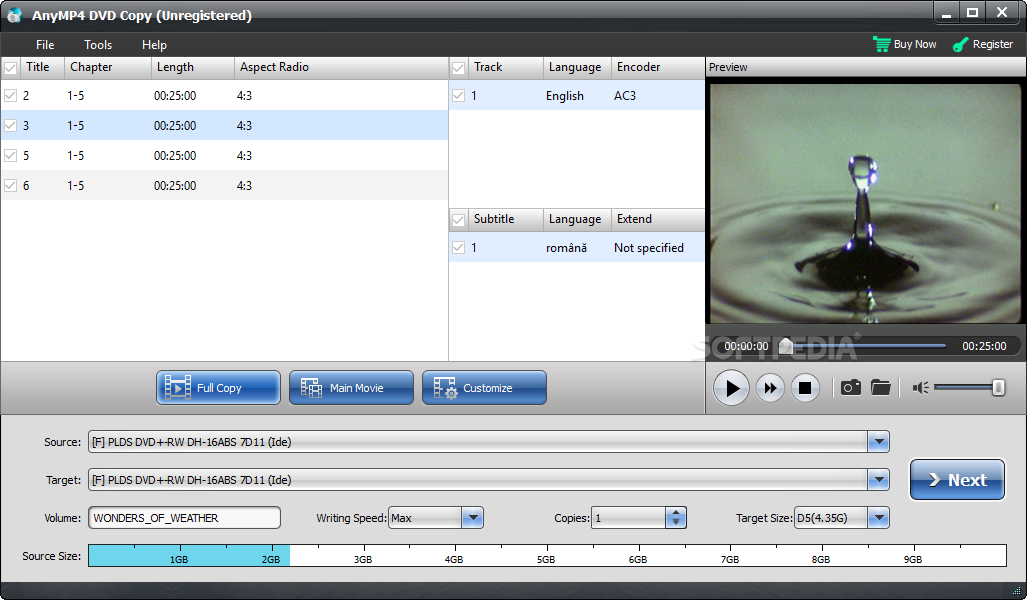This screenshot has width=1027, height=600.
Task: Uncheck română subtitle 1 checkbox
Action: pos(458,248)
